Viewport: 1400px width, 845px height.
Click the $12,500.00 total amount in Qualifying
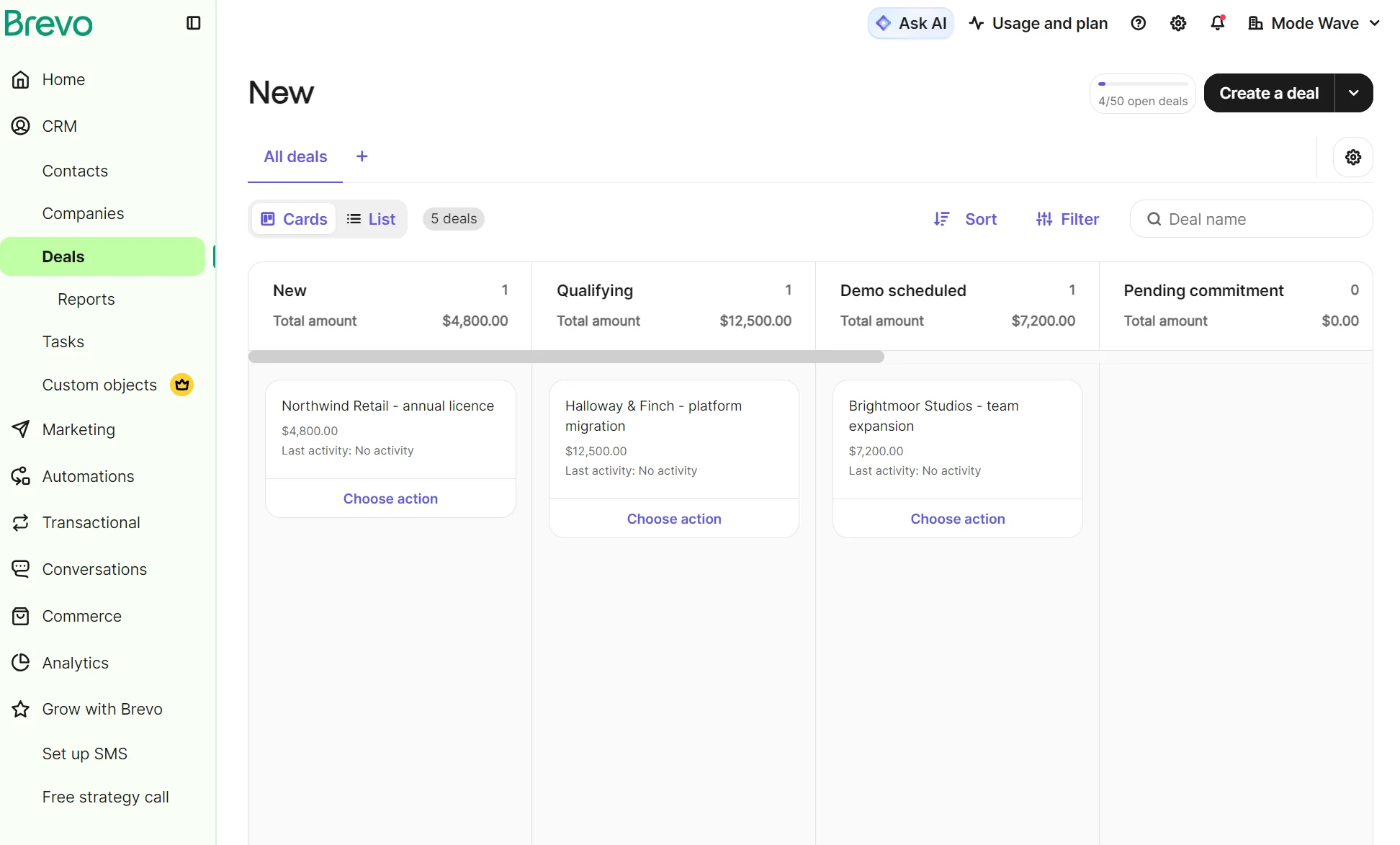[x=755, y=321]
